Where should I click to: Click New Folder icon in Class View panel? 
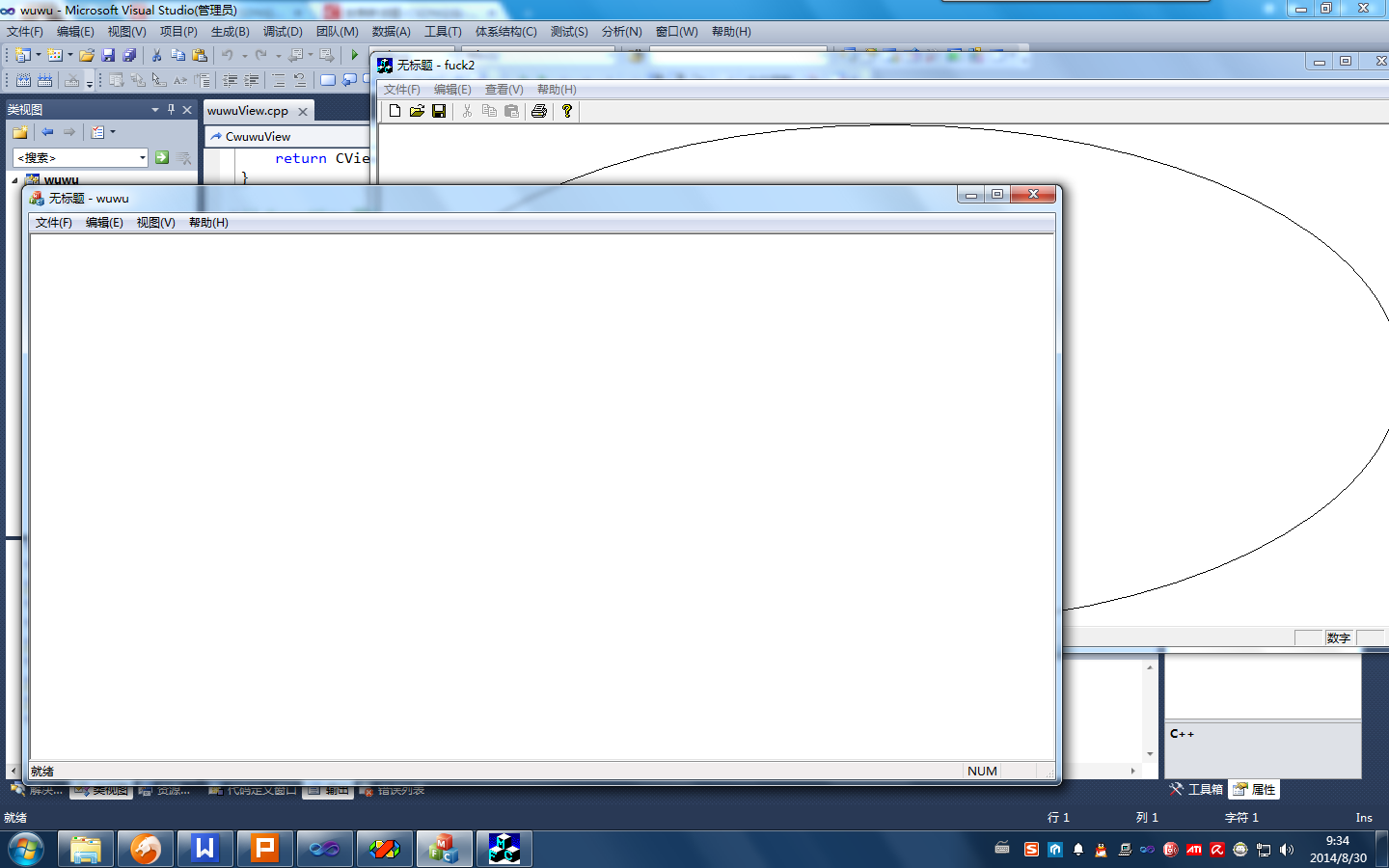coord(20,132)
